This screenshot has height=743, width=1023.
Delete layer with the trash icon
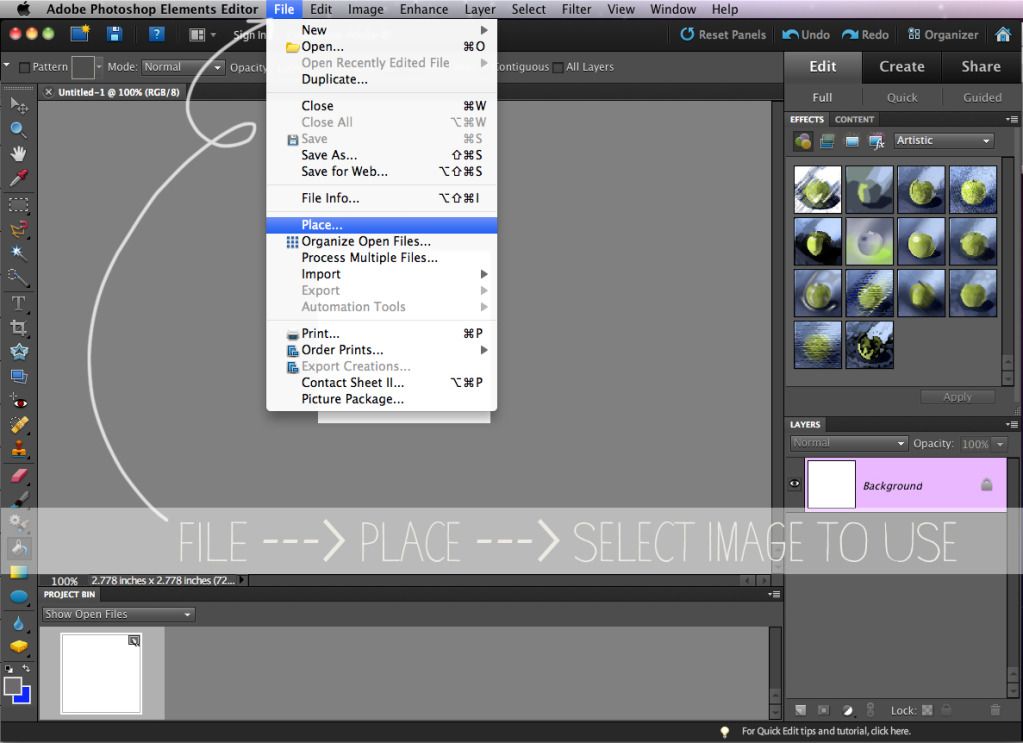click(x=994, y=710)
